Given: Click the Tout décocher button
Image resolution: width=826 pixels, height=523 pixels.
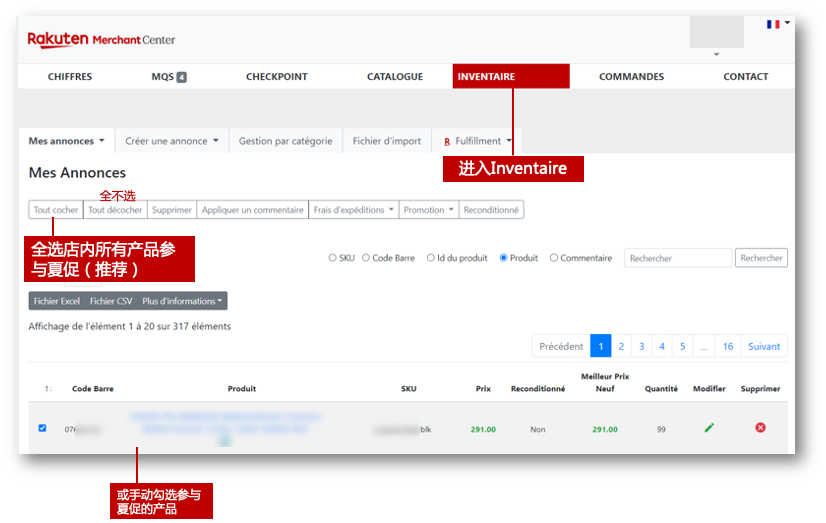Looking at the screenshot, I should pos(115,210).
